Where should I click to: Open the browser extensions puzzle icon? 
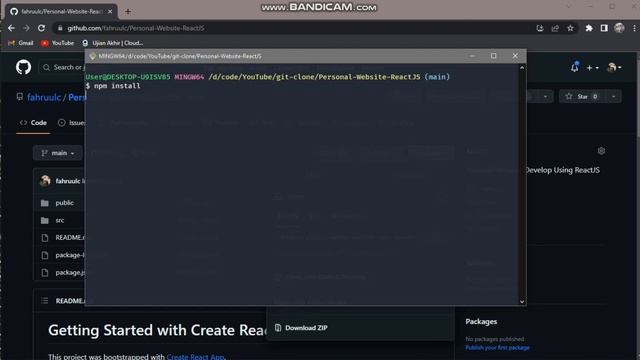coord(589,28)
